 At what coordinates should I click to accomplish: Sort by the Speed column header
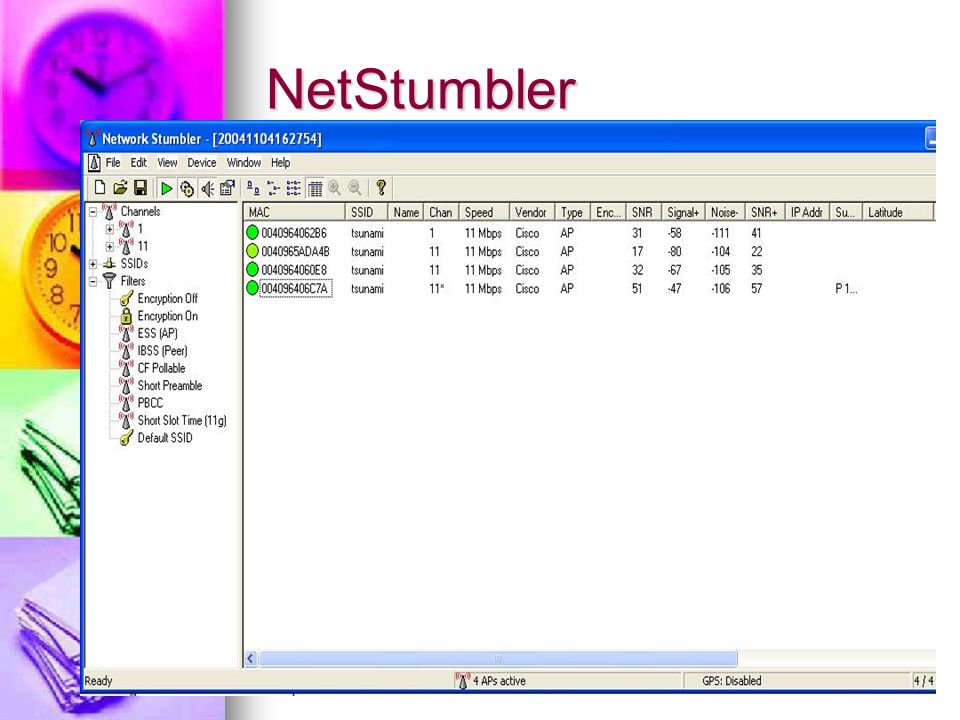click(x=484, y=212)
